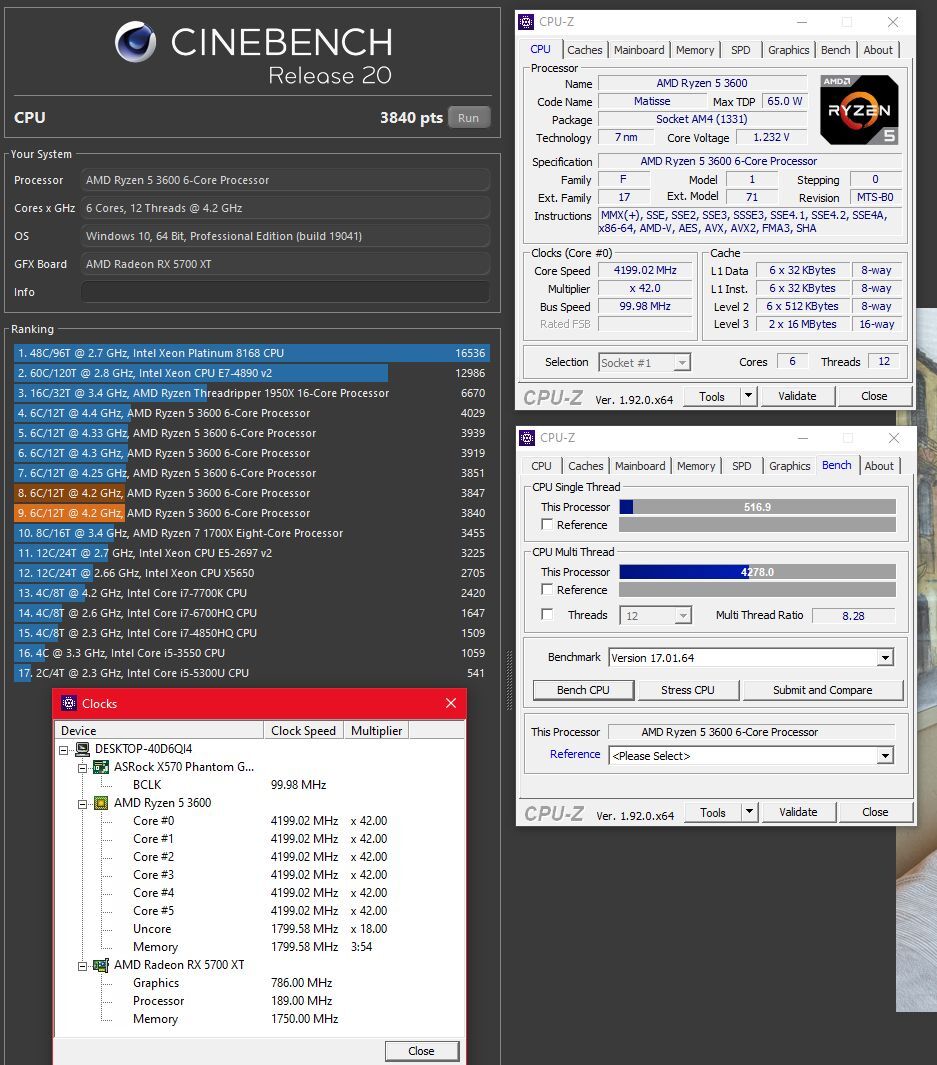
Task: Click the AMD Radeon RX 5700 XT card icon
Action: click(x=101, y=965)
